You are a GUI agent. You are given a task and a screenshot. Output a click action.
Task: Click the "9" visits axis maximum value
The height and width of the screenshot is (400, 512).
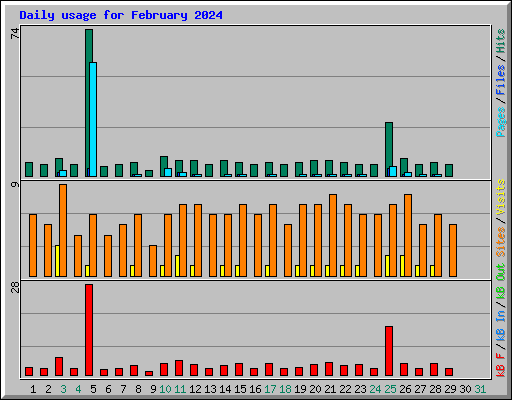pos(15,184)
